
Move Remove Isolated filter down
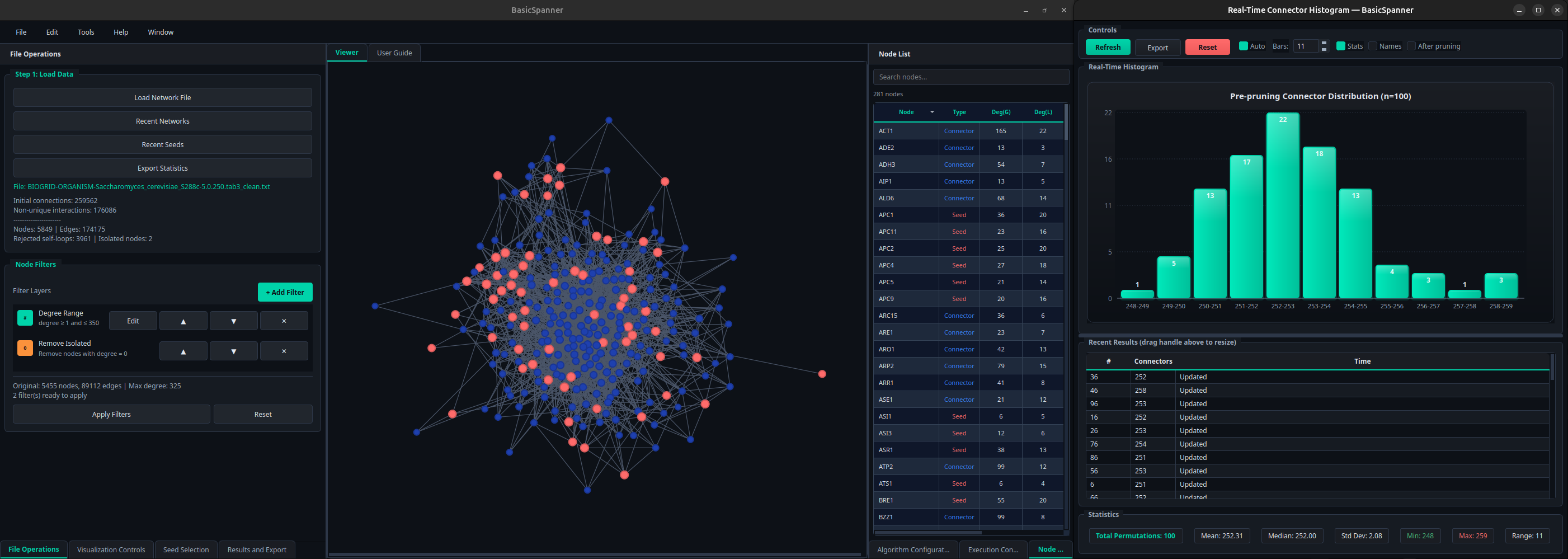click(234, 351)
